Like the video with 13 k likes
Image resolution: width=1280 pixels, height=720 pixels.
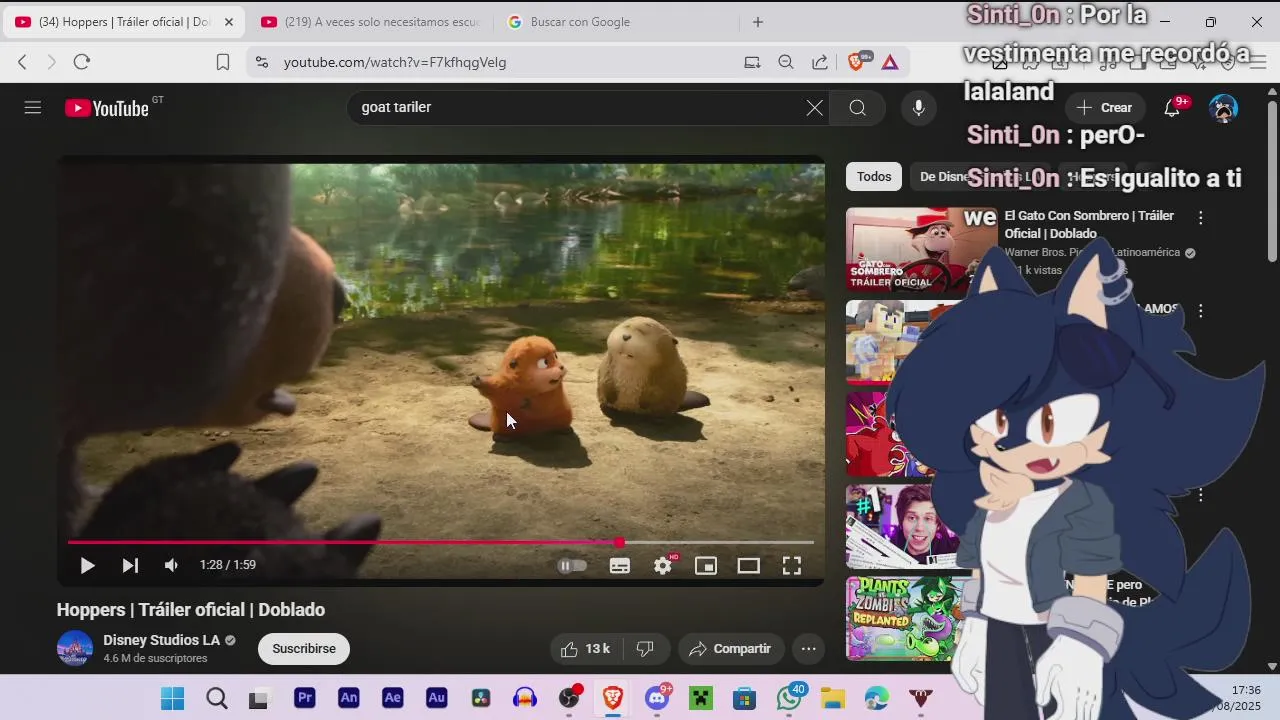[x=585, y=649]
